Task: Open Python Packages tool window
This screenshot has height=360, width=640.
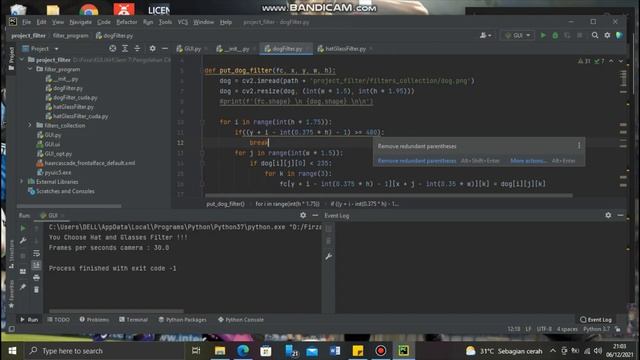Action: coord(182,320)
